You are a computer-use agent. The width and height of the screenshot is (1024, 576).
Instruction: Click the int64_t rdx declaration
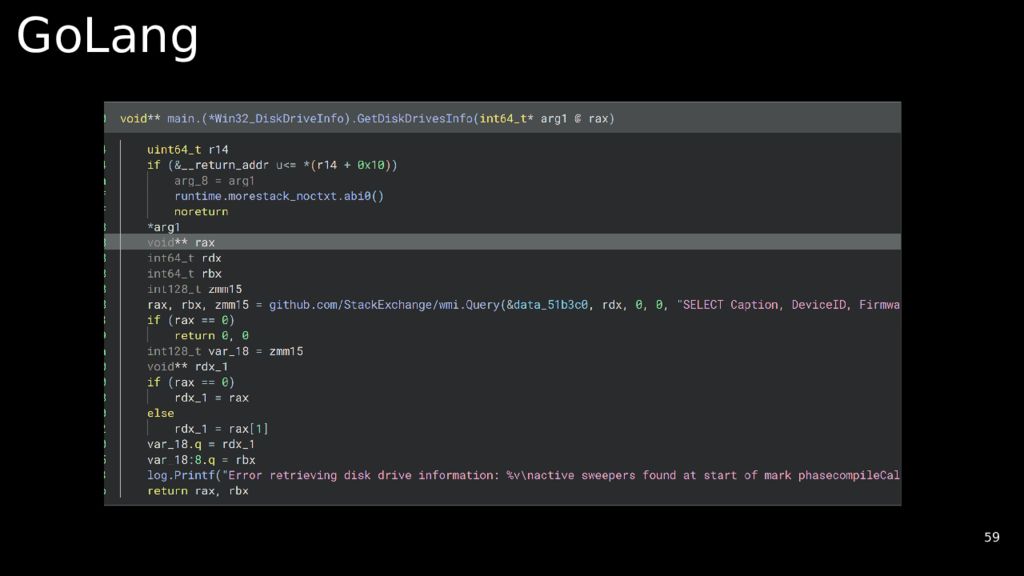point(184,258)
